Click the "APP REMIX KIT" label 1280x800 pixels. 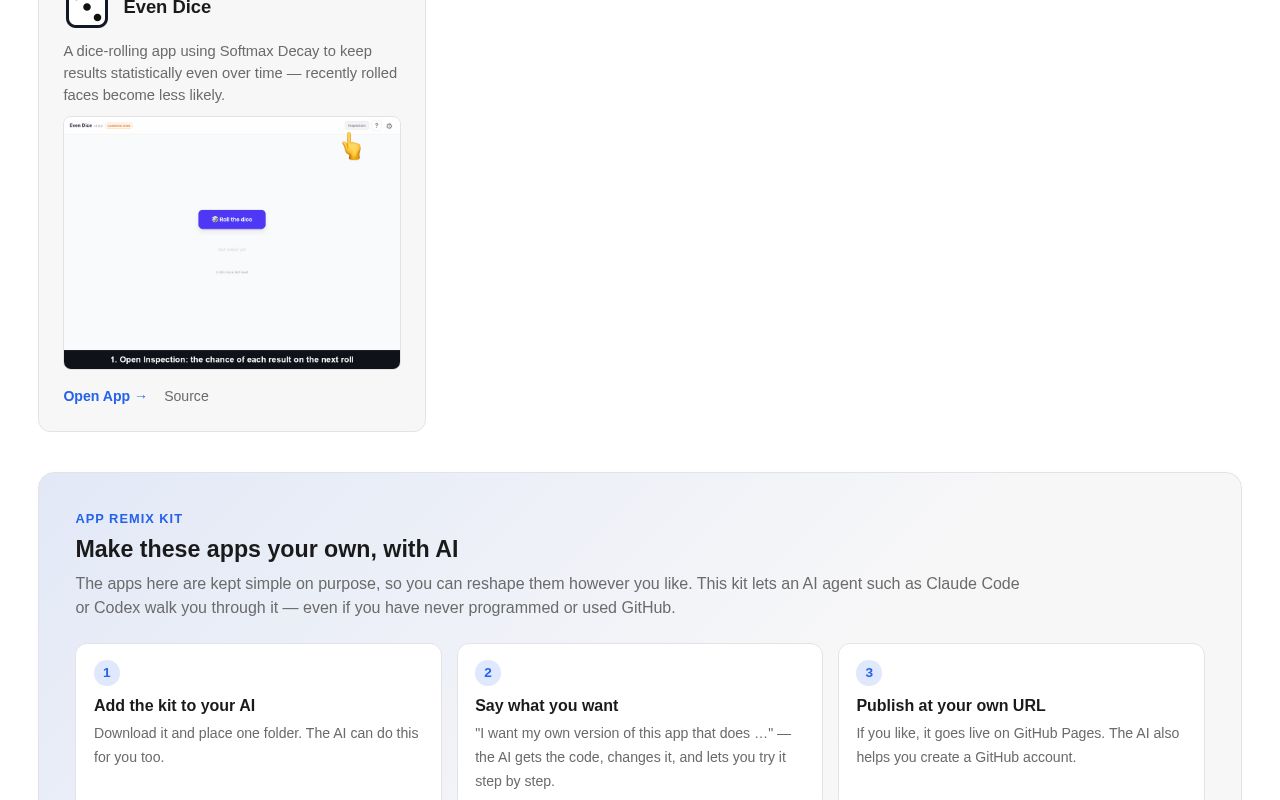129,518
